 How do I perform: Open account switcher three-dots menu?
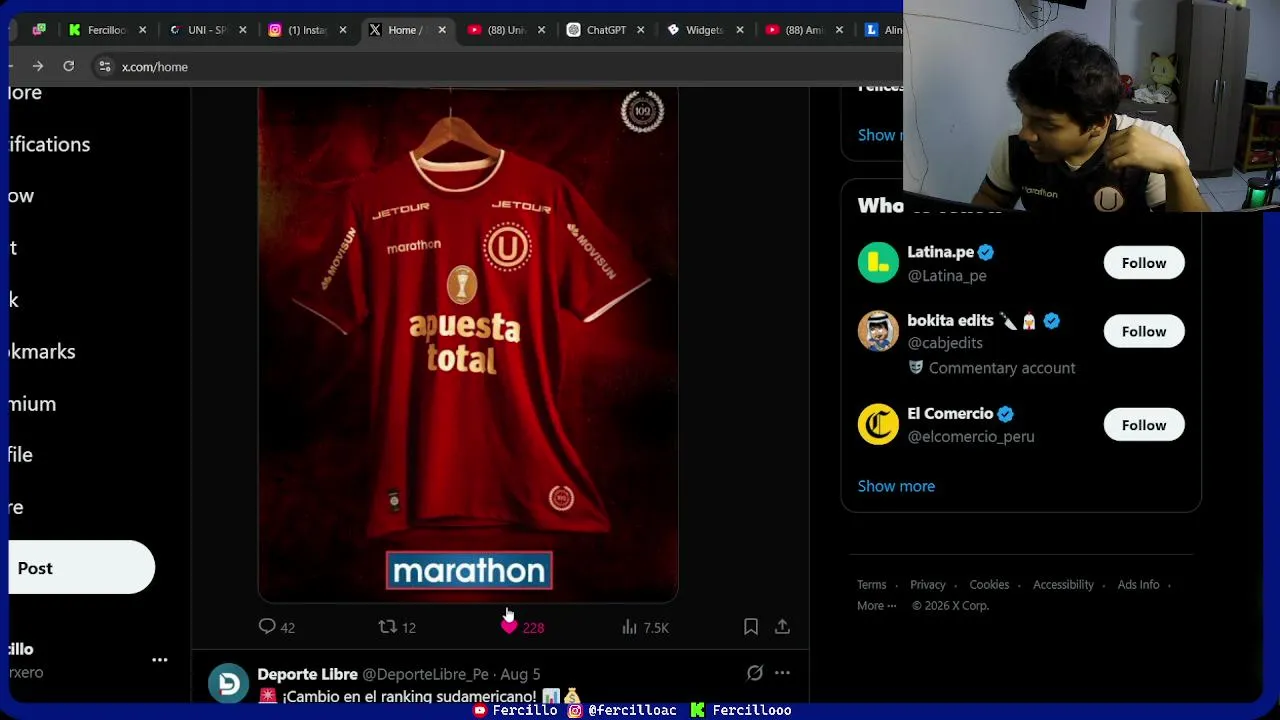tap(159, 660)
